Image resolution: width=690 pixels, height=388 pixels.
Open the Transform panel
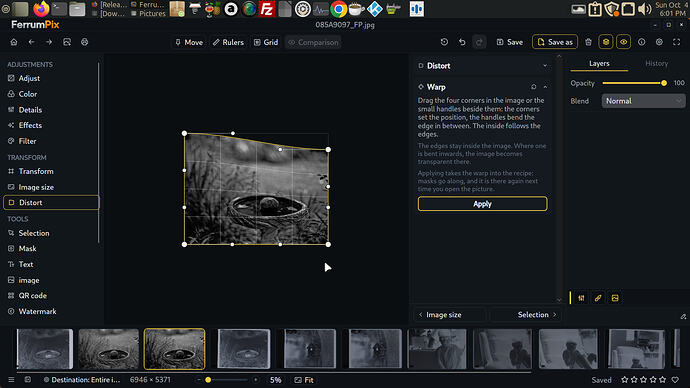coord(51,172)
